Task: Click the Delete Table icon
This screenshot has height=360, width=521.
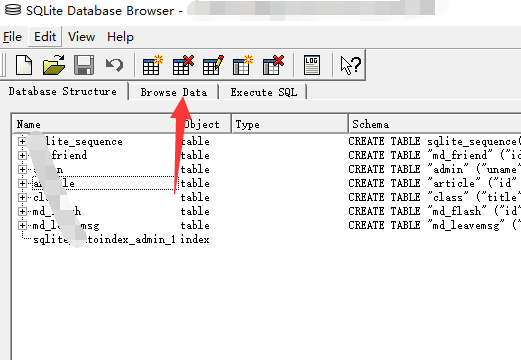Action: pyautogui.click(x=183, y=65)
